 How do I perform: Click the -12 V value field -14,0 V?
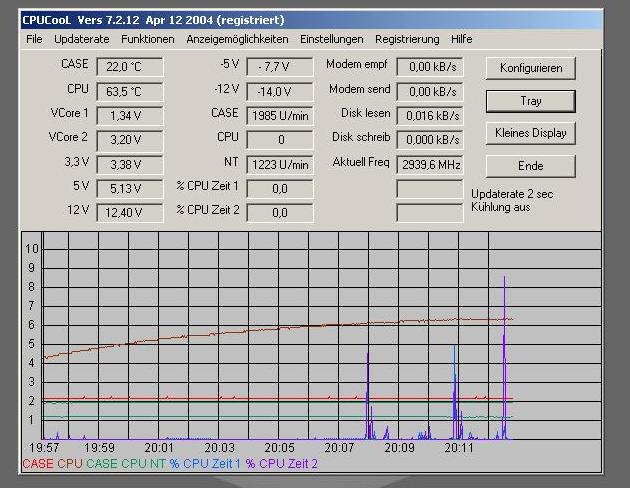coord(280,92)
